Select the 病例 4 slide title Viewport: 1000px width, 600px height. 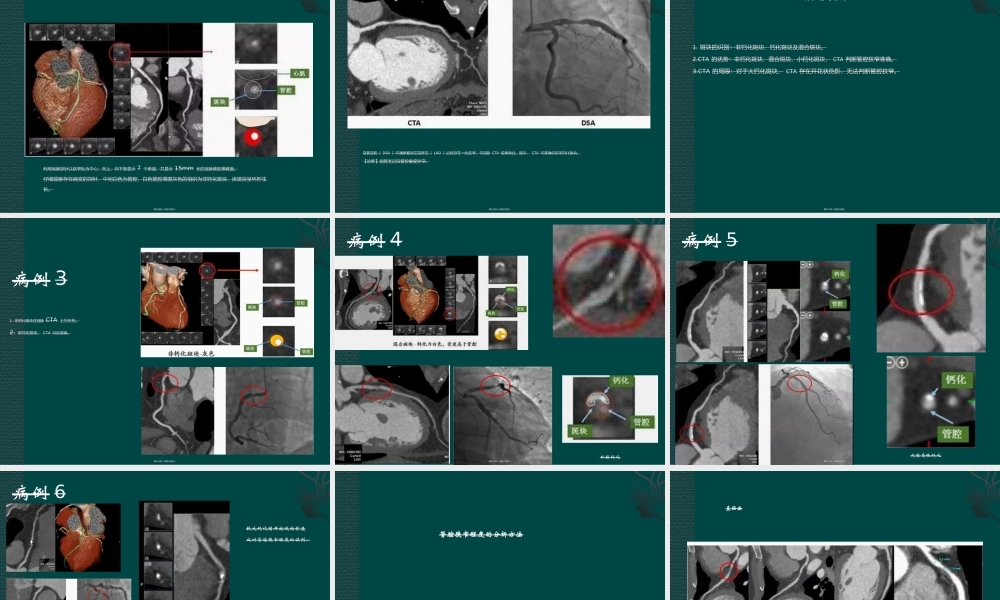(x=374, y=240)
